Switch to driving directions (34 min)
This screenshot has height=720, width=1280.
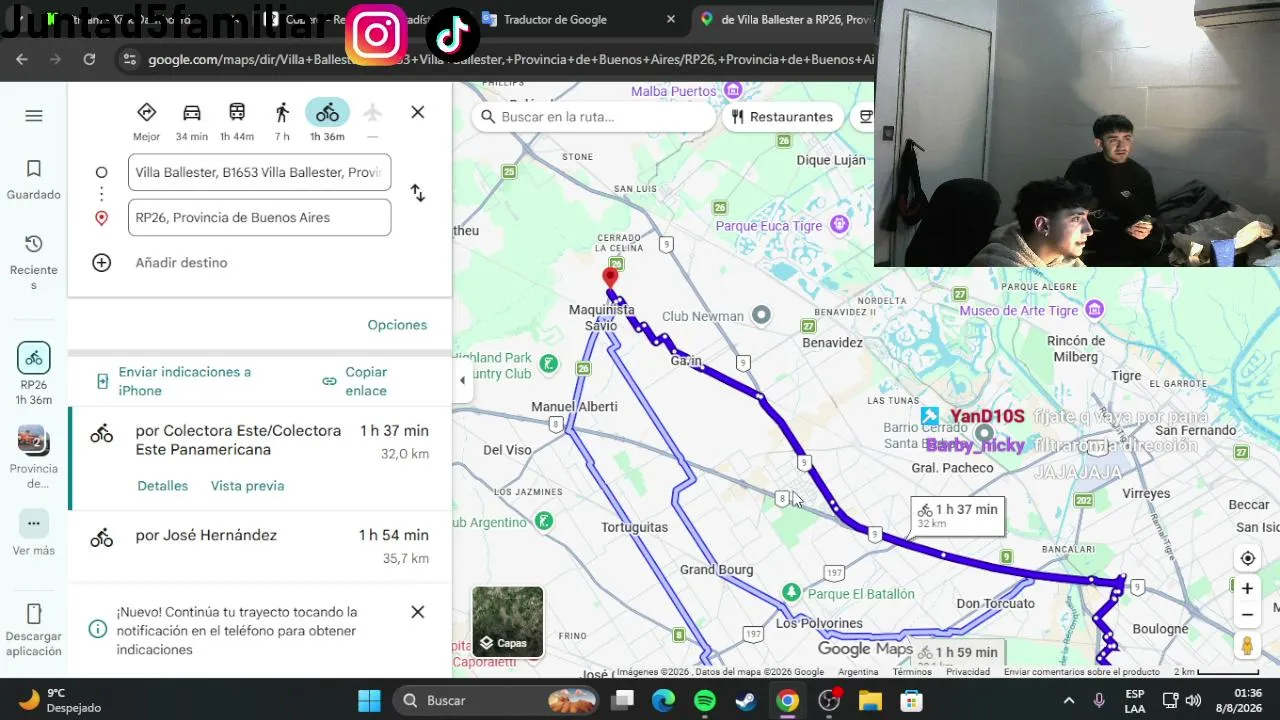[192, 121]
